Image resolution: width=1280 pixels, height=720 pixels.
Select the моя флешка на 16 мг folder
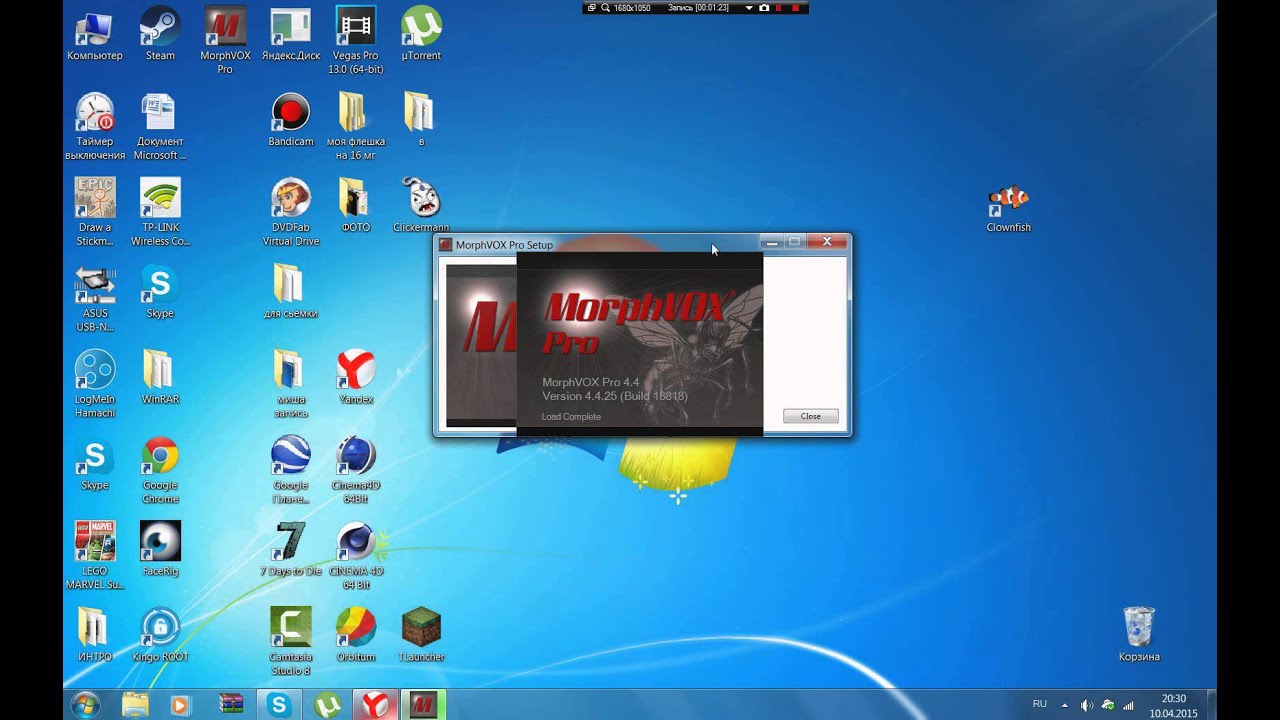356,126
